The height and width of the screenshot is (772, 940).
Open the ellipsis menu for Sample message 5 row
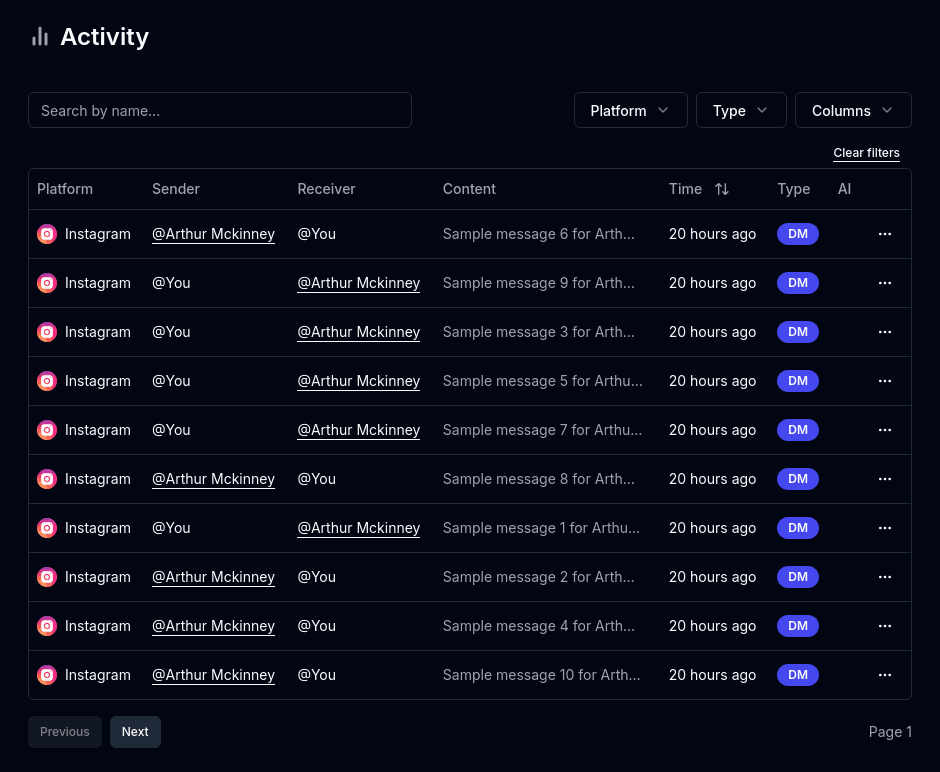point(885,381)
